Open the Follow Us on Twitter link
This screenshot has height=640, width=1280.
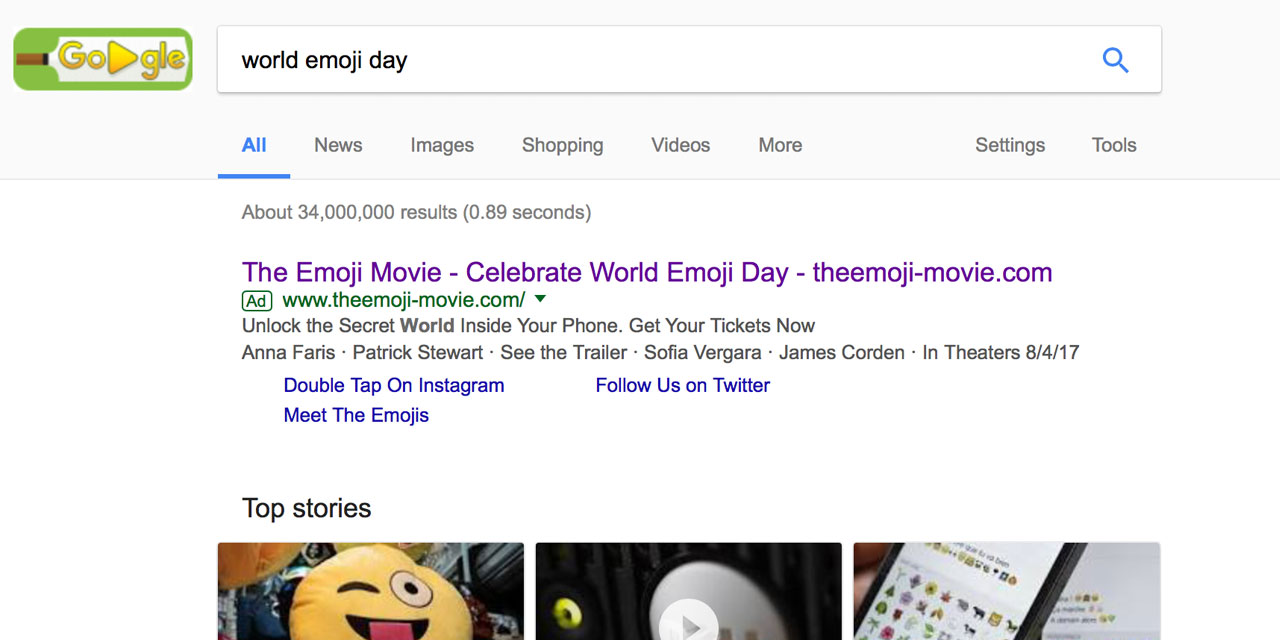coord(683,385)
